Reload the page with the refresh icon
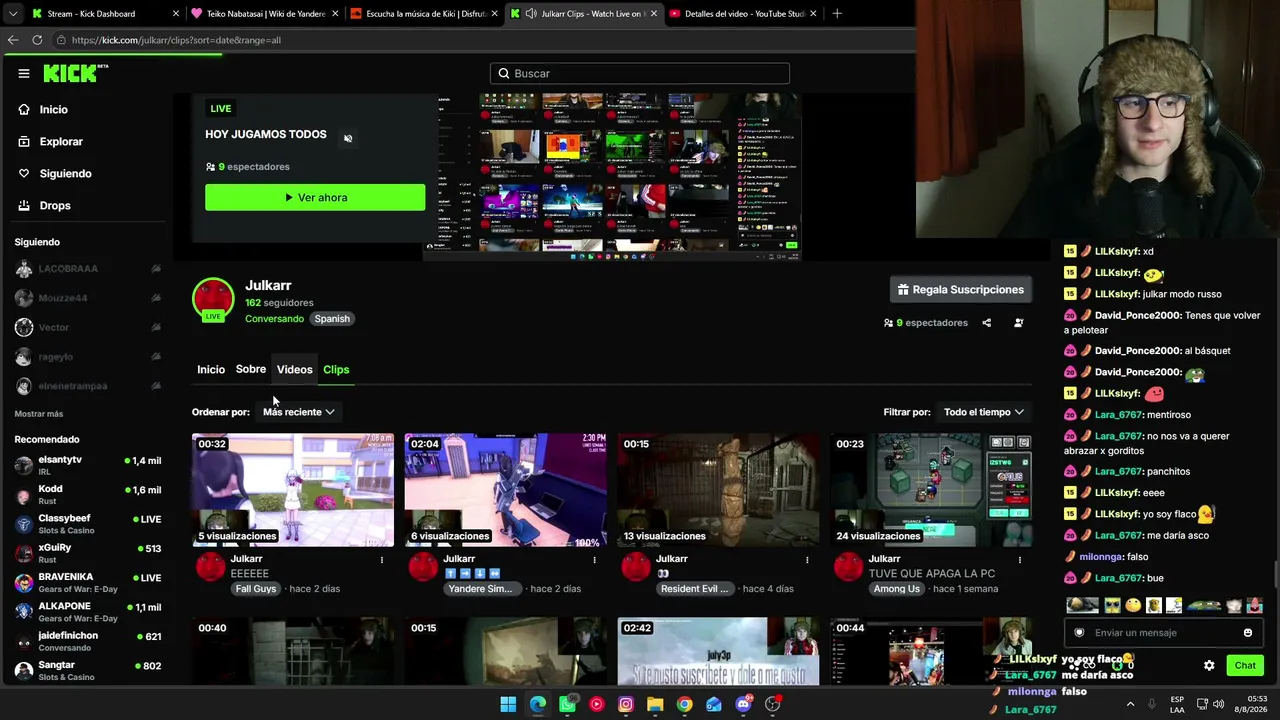 point(37,40)
